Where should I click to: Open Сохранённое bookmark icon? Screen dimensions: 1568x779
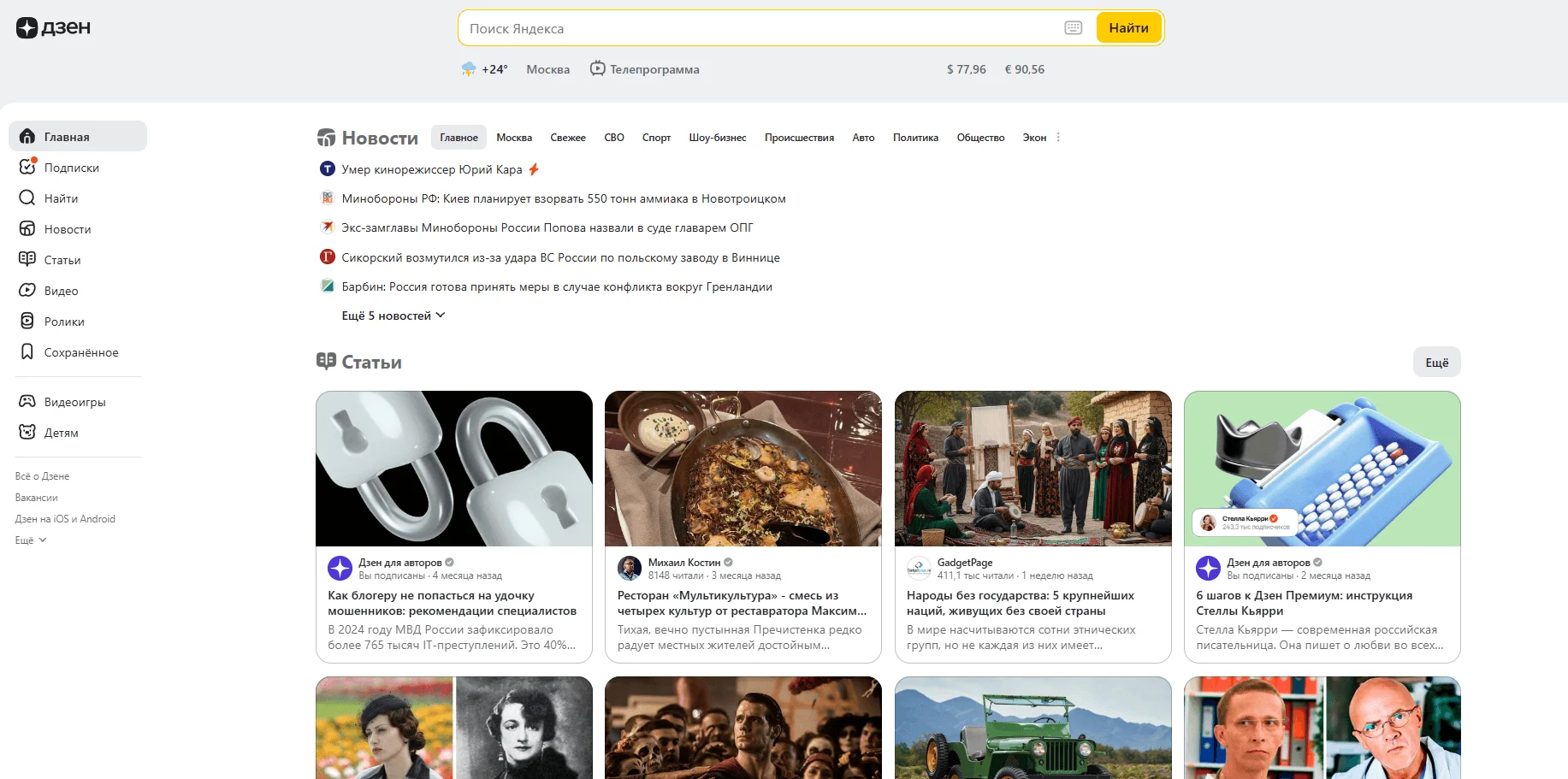(27, 351)
